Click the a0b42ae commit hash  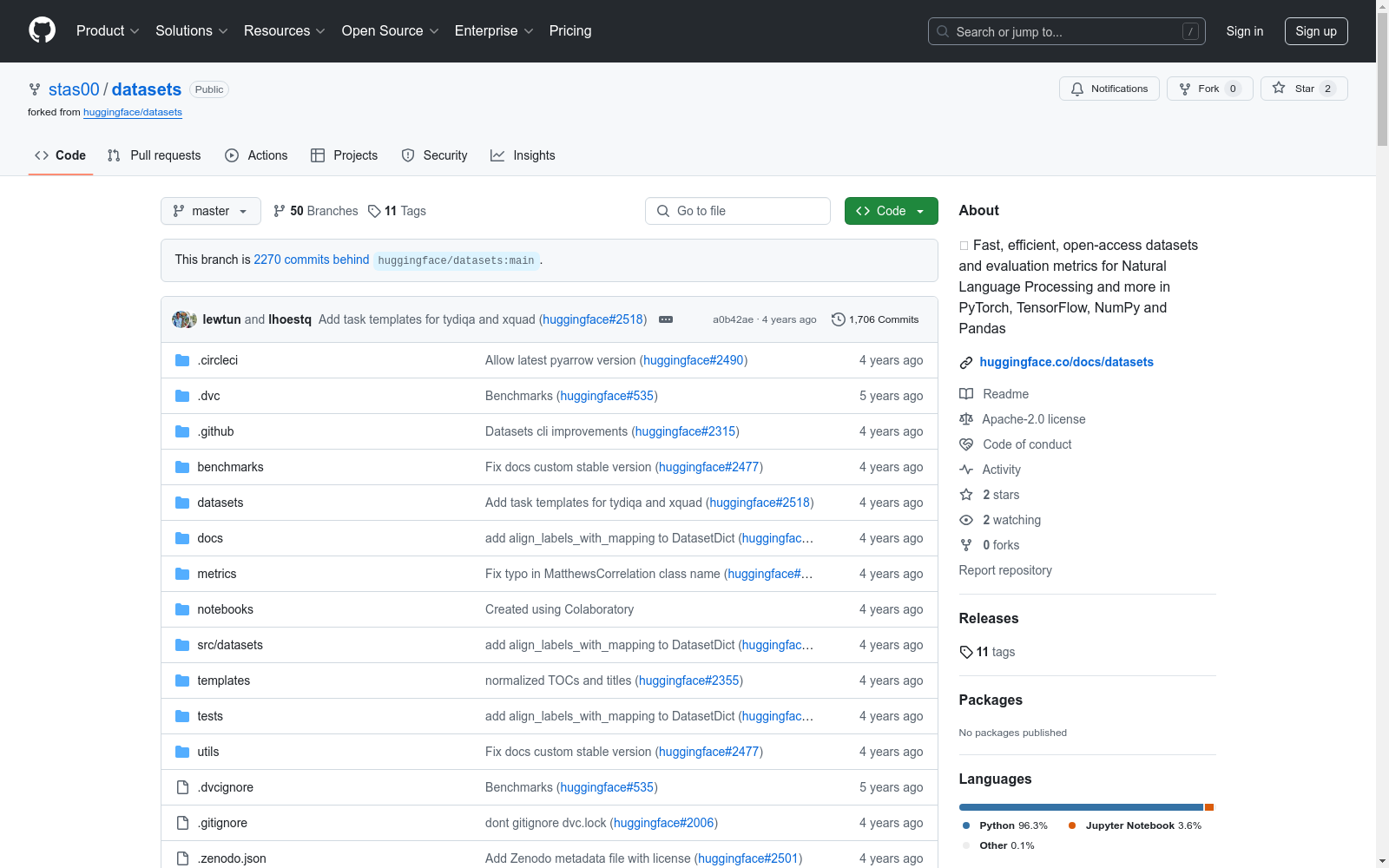[x=734, y=319]
